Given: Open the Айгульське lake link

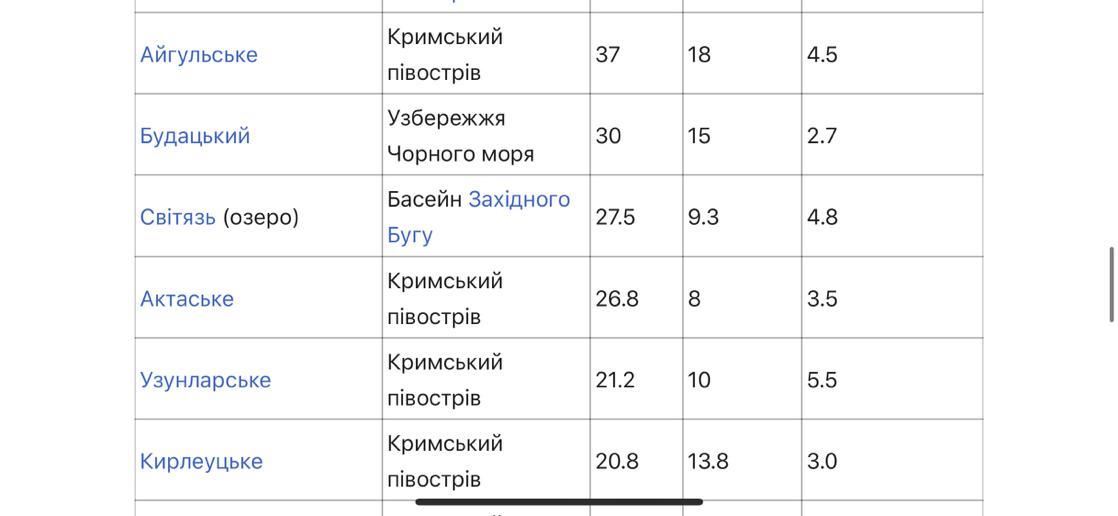Looking at the screenshot, I should [198, 55].
